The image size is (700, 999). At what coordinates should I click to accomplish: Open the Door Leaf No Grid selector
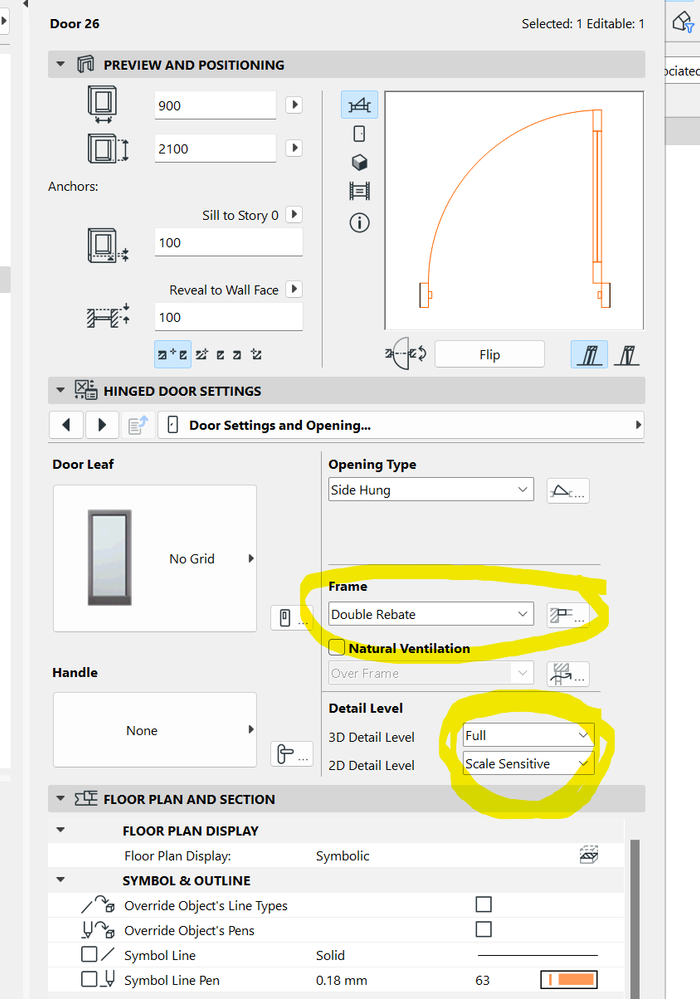155,558
